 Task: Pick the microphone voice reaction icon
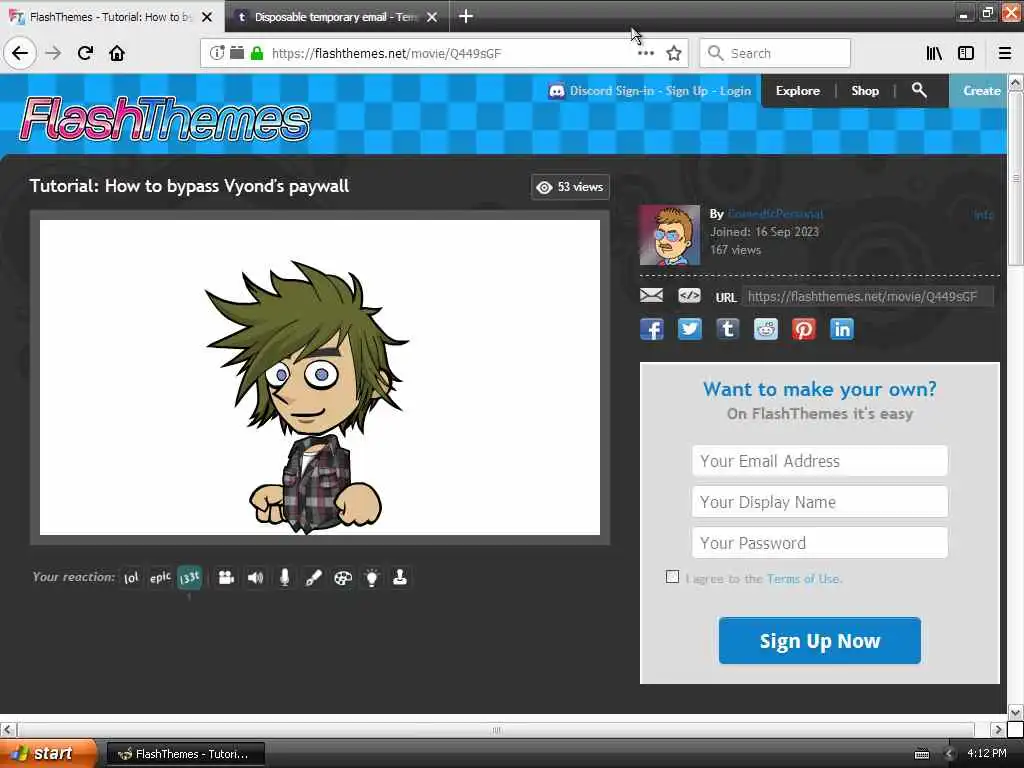click(x=284, y=577)
